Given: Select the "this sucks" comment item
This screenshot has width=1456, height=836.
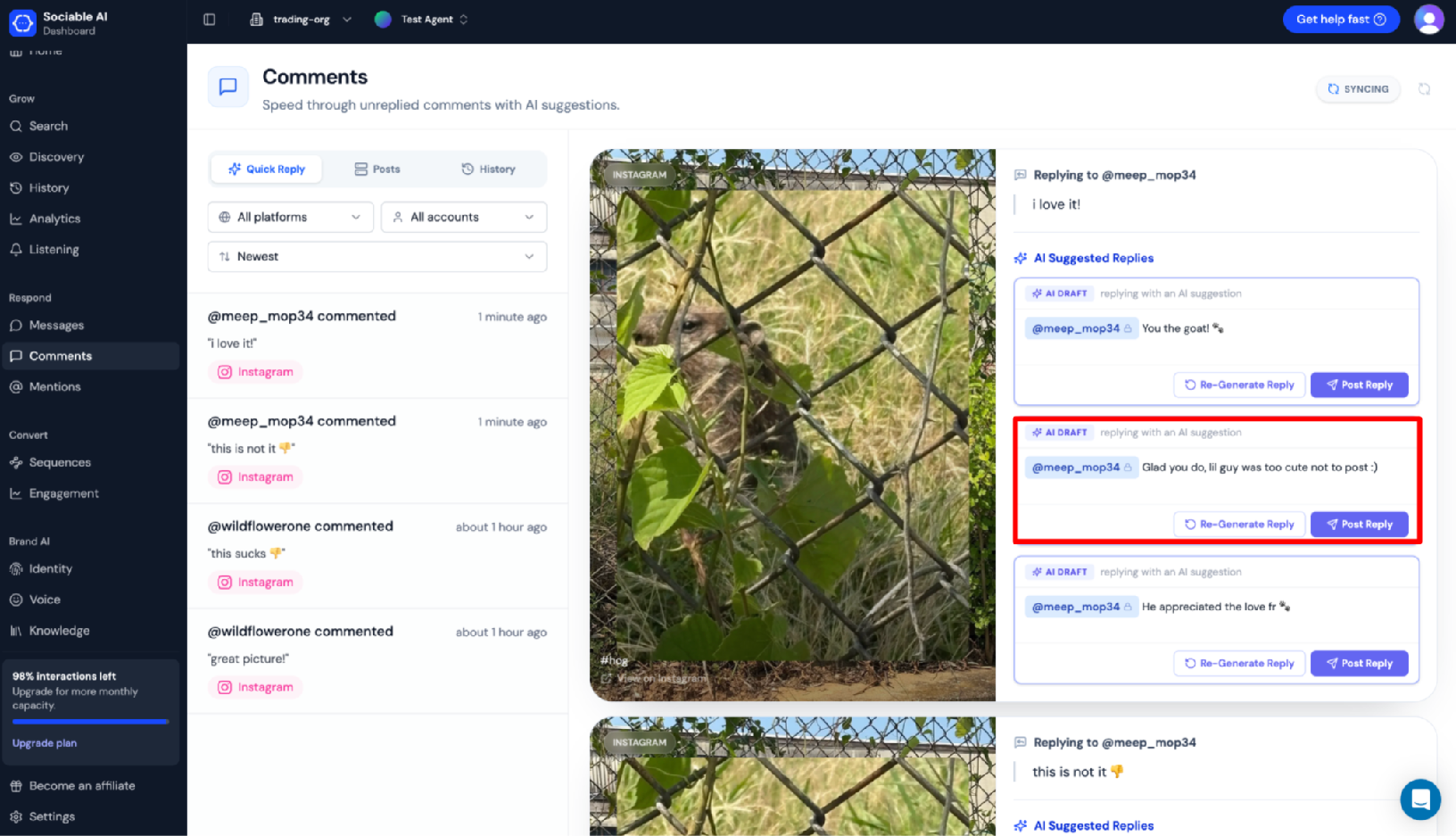Looking at the screenshot, I should coord(377,556).
